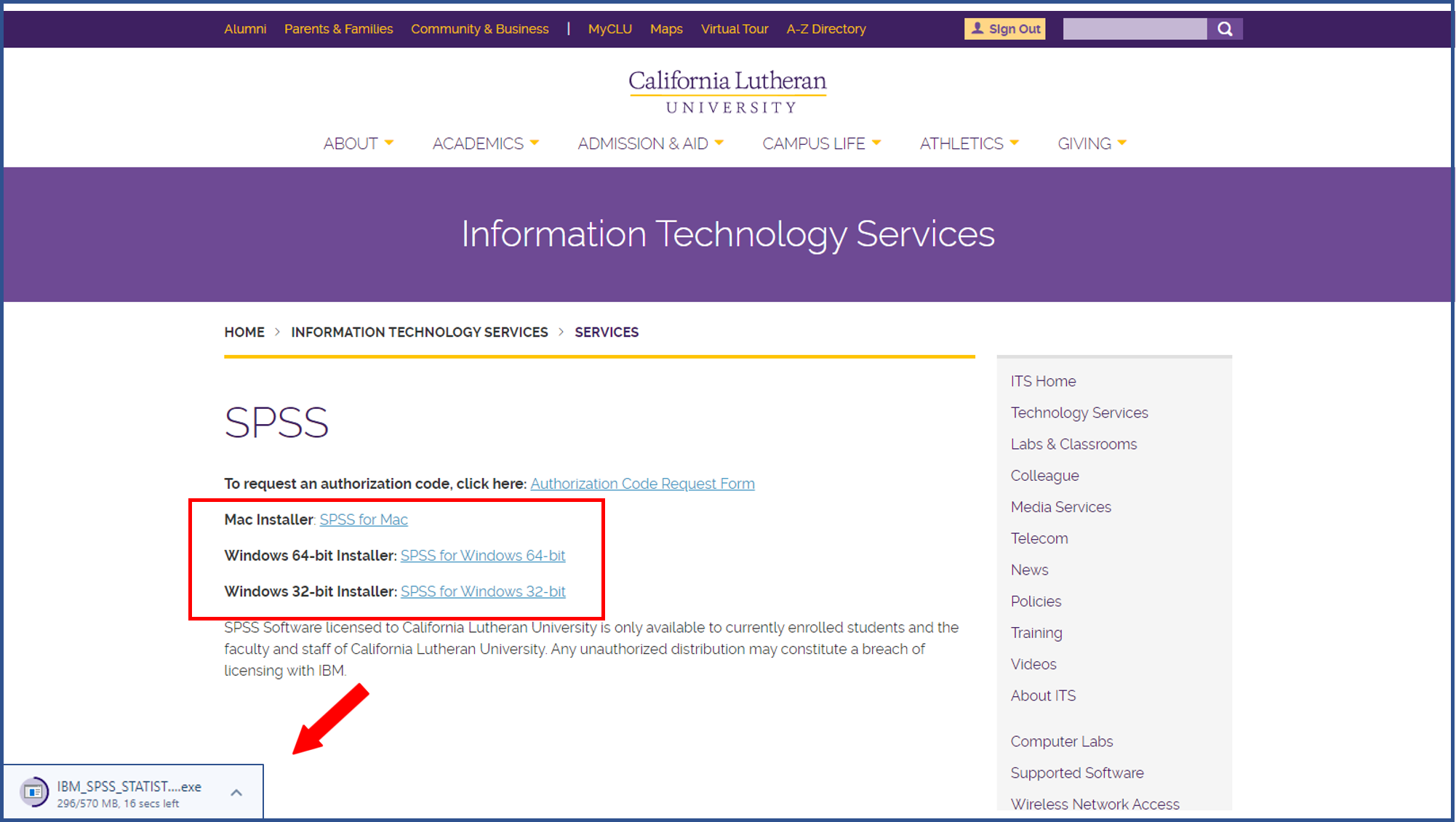Open the Authorization Code Request Form link
Viewport: 1456px width, 822px height.
click(x=642, y=484)
